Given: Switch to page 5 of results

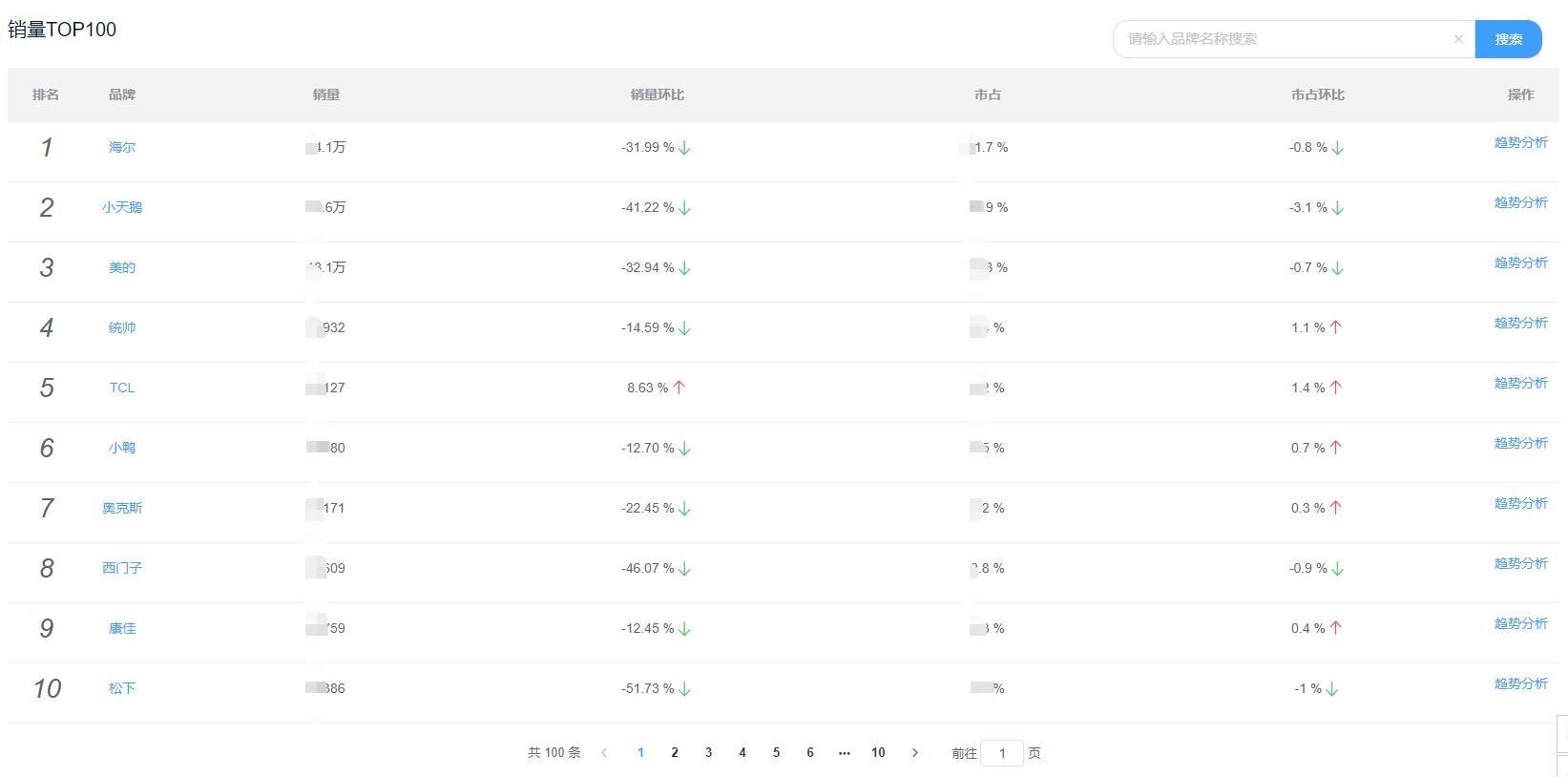Looking at the screenshot, I should click(x=776, y=753).
